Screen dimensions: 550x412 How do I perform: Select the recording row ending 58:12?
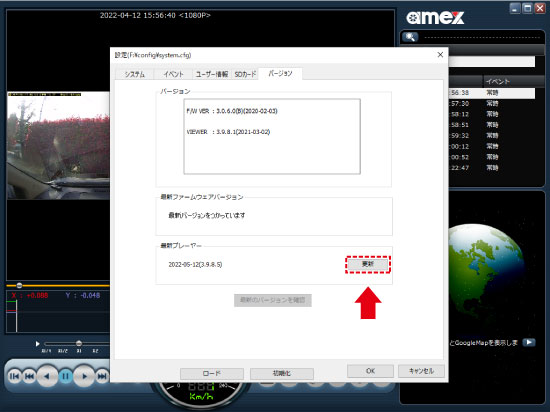pyautogui.click(x=492, y=114)
